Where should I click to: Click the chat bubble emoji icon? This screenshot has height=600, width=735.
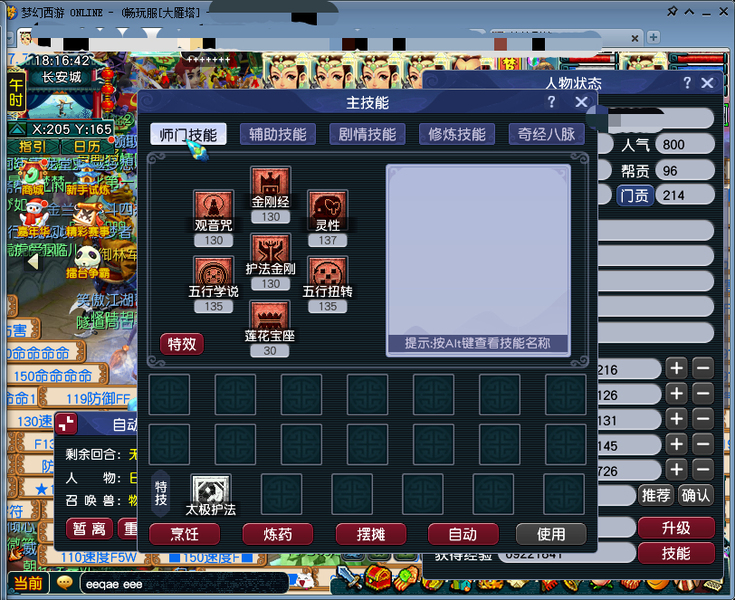pos(64,583)
